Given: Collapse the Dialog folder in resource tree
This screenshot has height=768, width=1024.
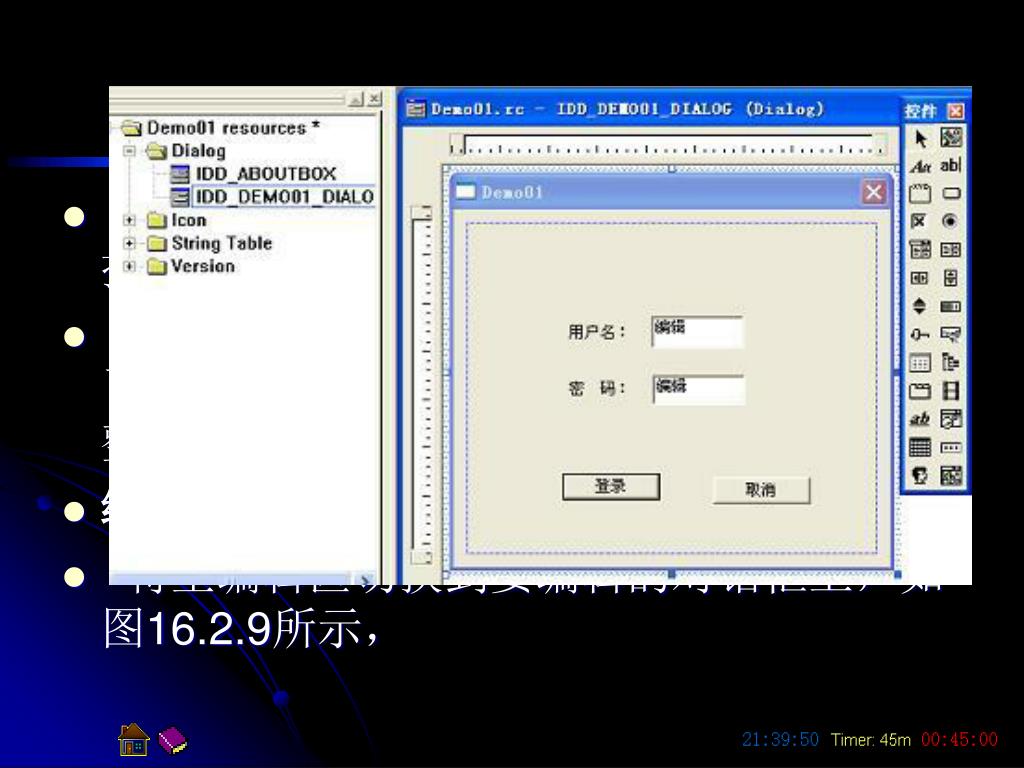Looking at the screenshot, I should [129, 152].
